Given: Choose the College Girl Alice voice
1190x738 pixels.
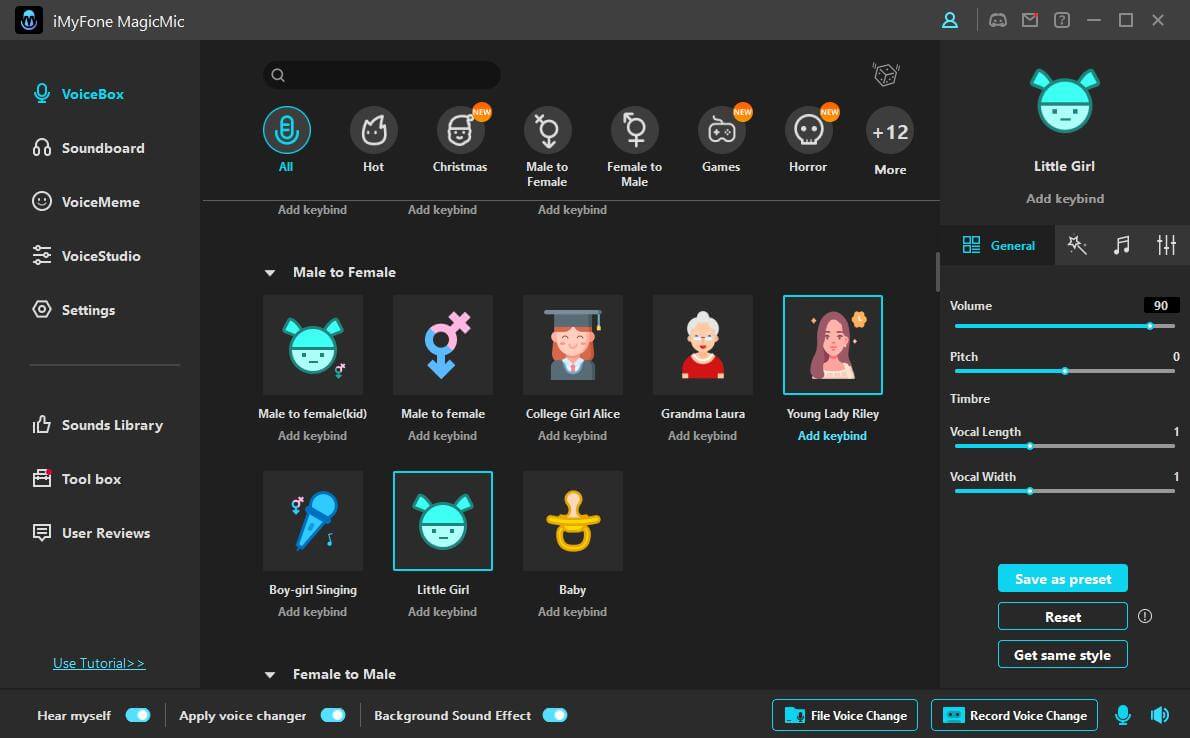Looking at the screenshot, I should [x=573, y=345].
